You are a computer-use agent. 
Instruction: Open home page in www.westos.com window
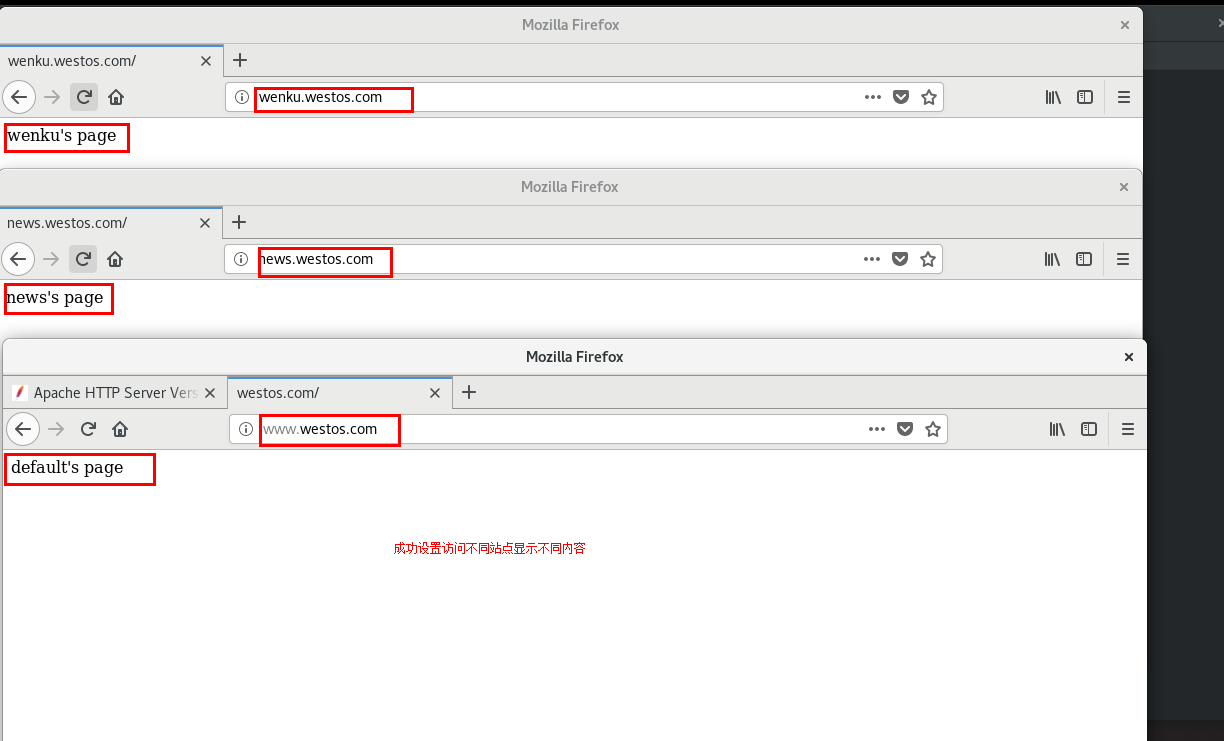tap(120, 429)
